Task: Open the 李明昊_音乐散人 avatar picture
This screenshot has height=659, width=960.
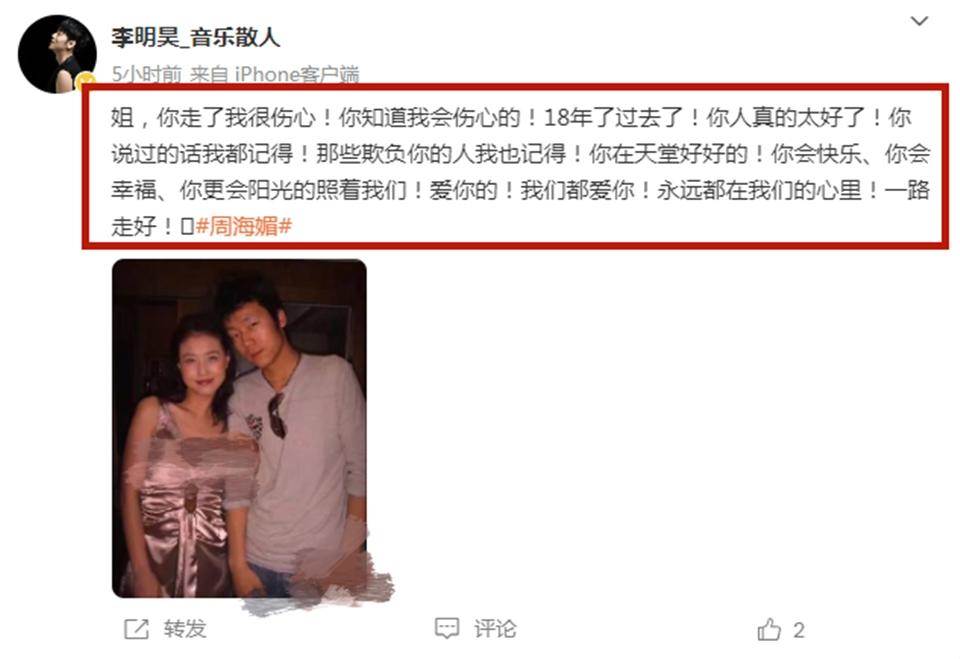Action: point(57,54)
